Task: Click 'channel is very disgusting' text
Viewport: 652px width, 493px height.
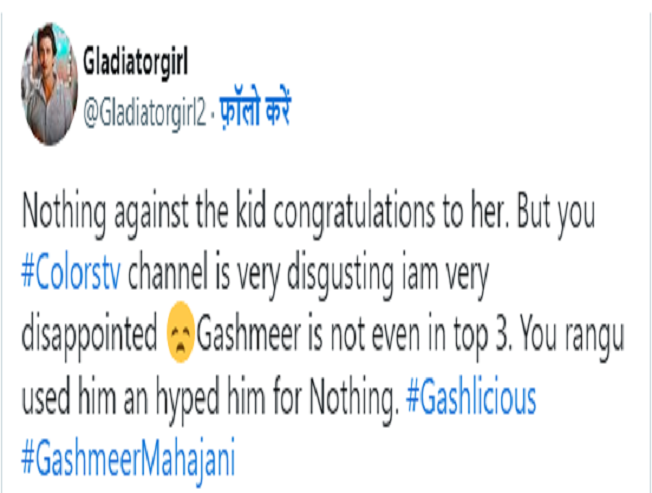Action: pos(261,276)
